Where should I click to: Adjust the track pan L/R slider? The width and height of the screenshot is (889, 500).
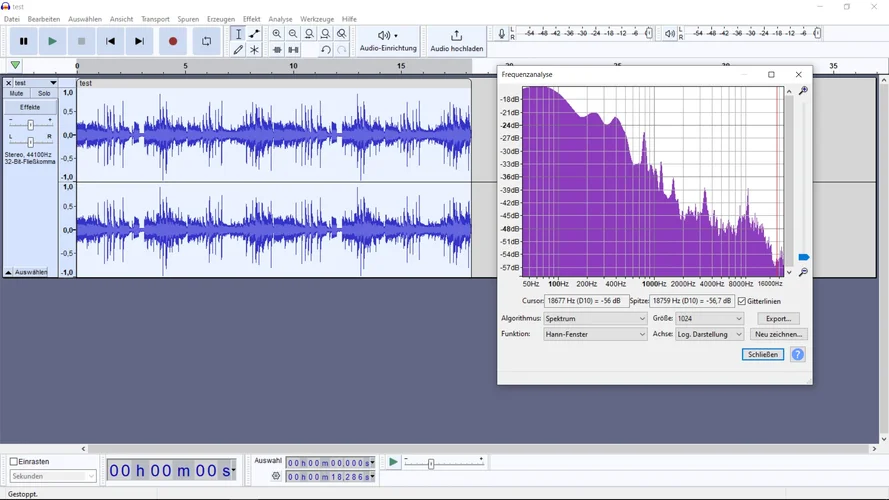(x=31, y=142)
